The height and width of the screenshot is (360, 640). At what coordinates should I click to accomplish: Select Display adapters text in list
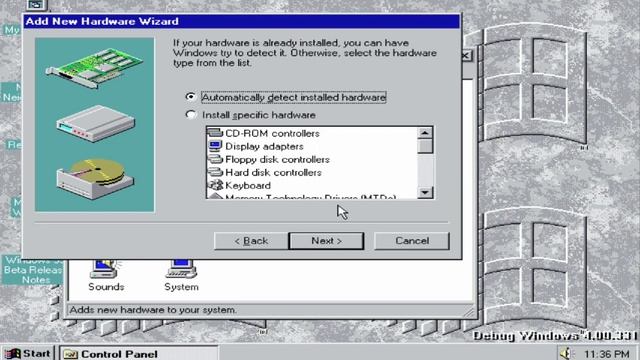tap(264, 147)
